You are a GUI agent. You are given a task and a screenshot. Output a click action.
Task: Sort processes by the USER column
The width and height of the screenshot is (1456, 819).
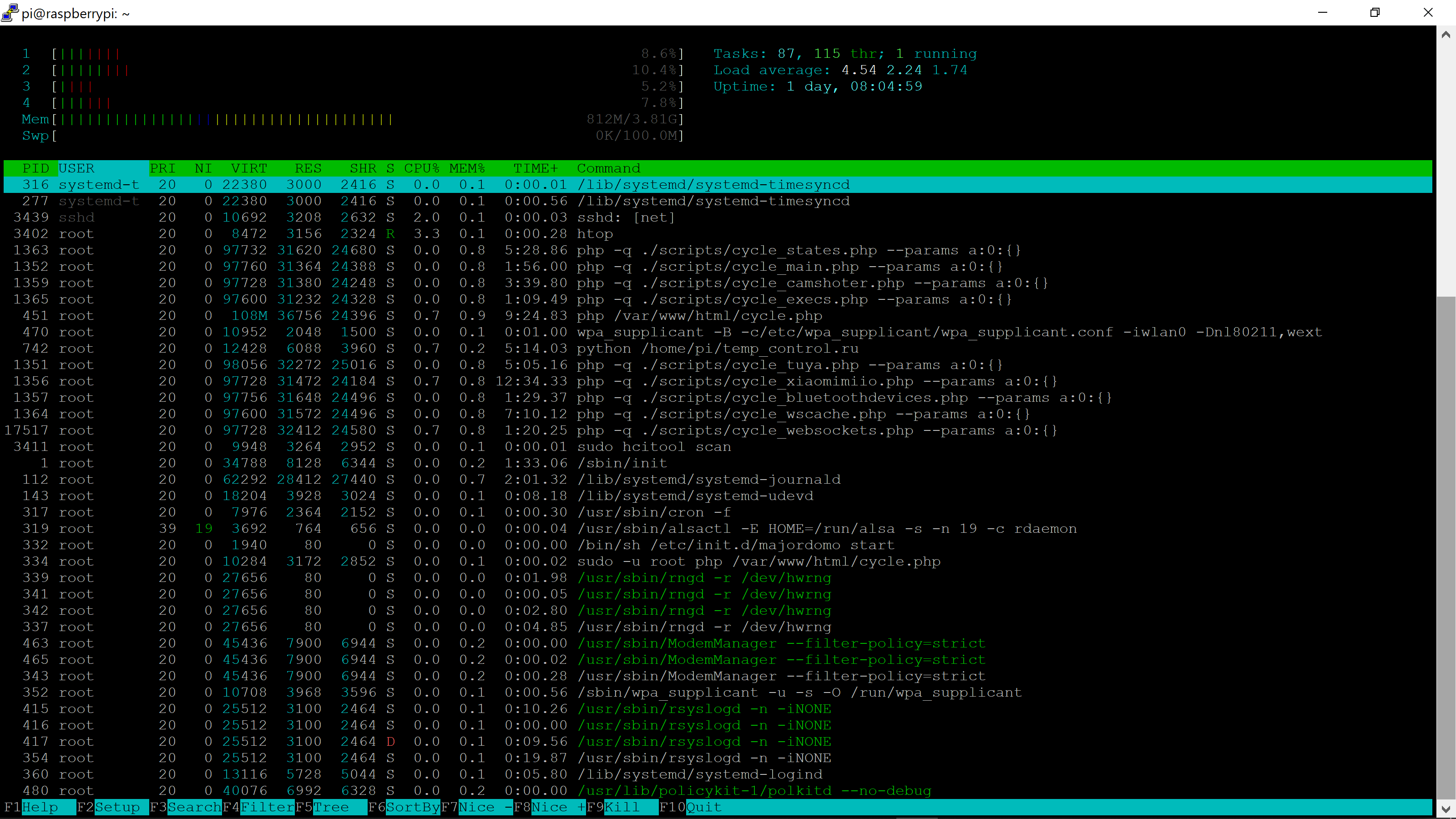tap(77, 168)
